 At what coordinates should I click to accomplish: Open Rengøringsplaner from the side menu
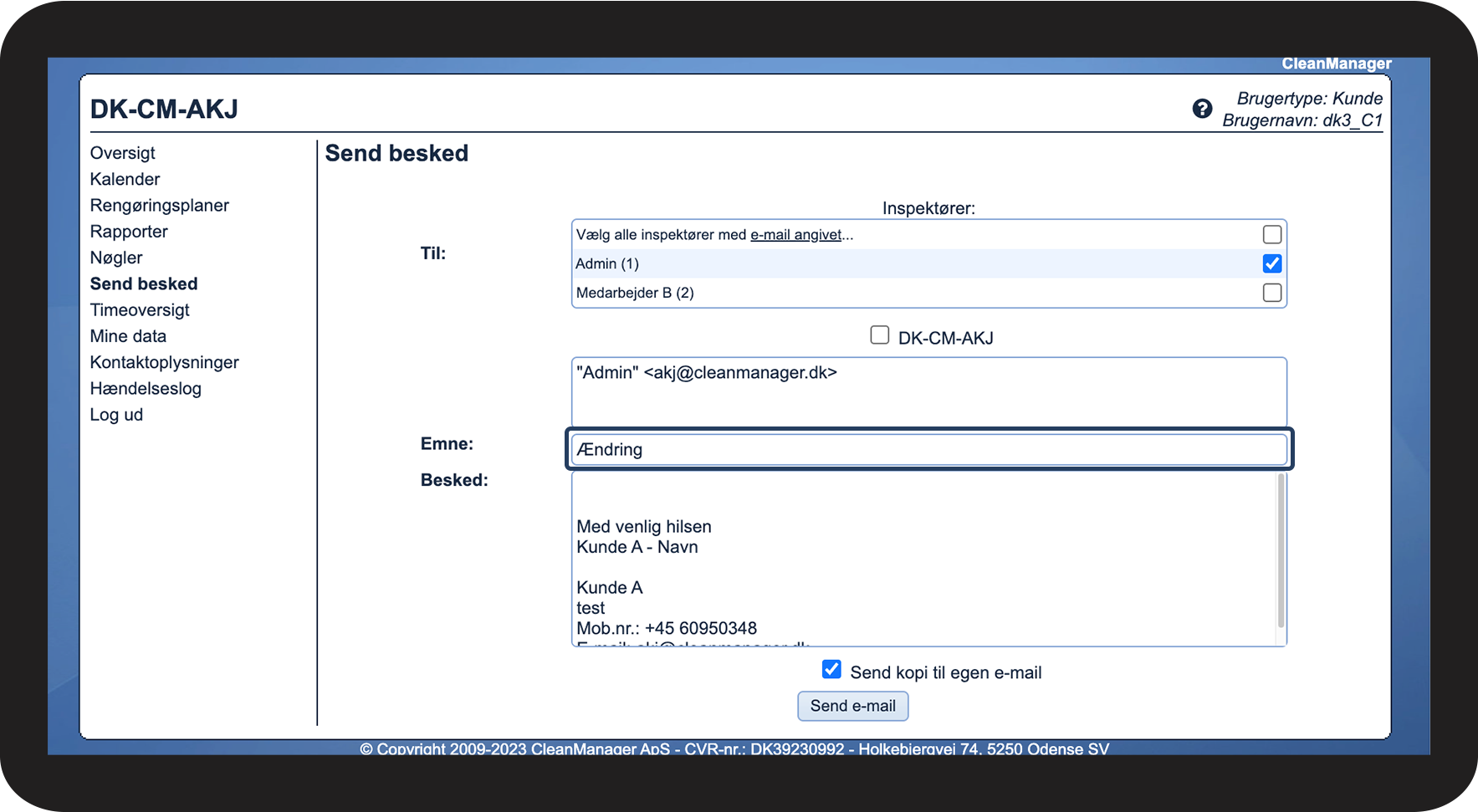coord(159,206)
